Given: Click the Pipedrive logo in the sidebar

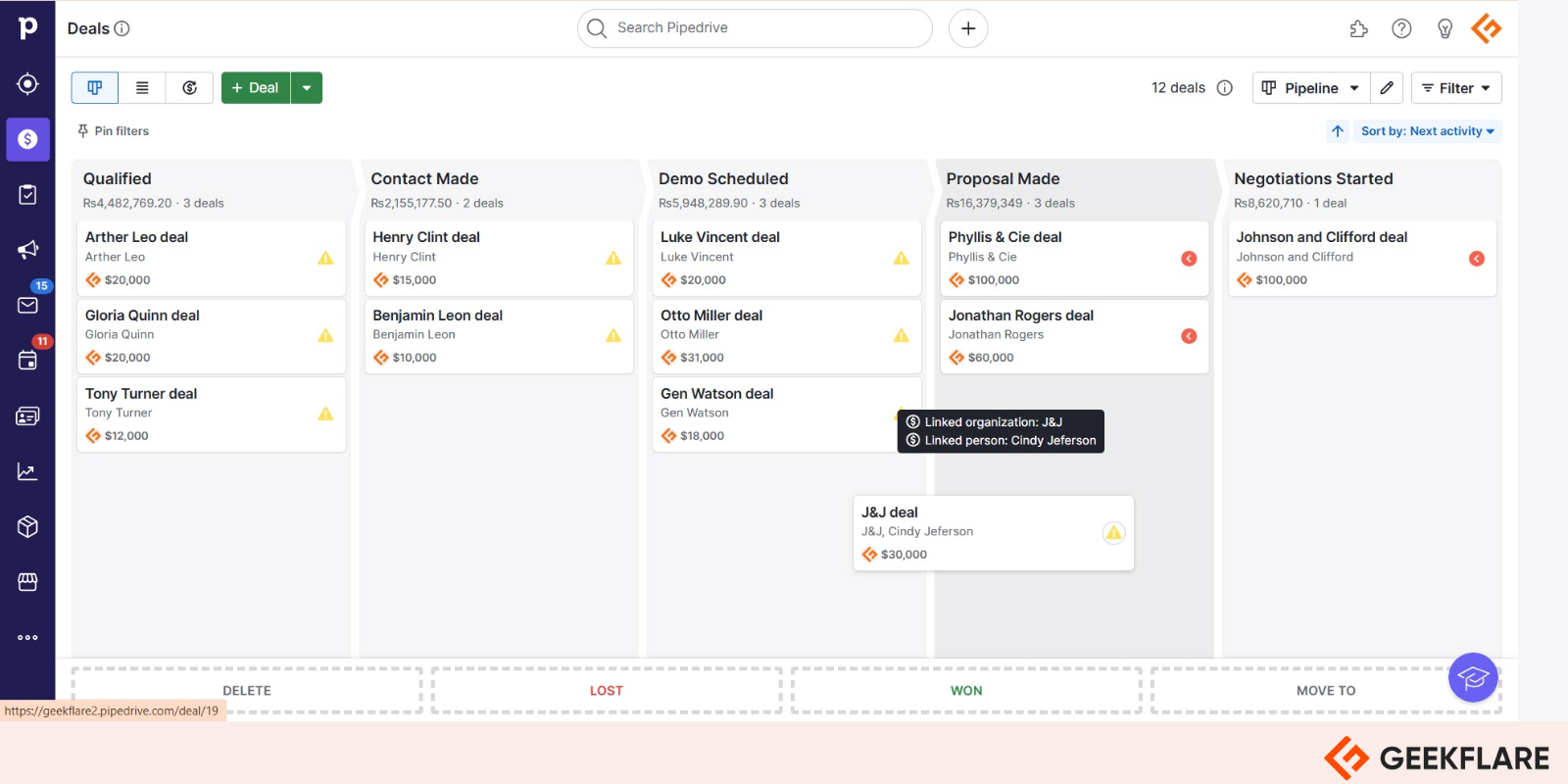Looking at the screenshot, I should point(27,27).
